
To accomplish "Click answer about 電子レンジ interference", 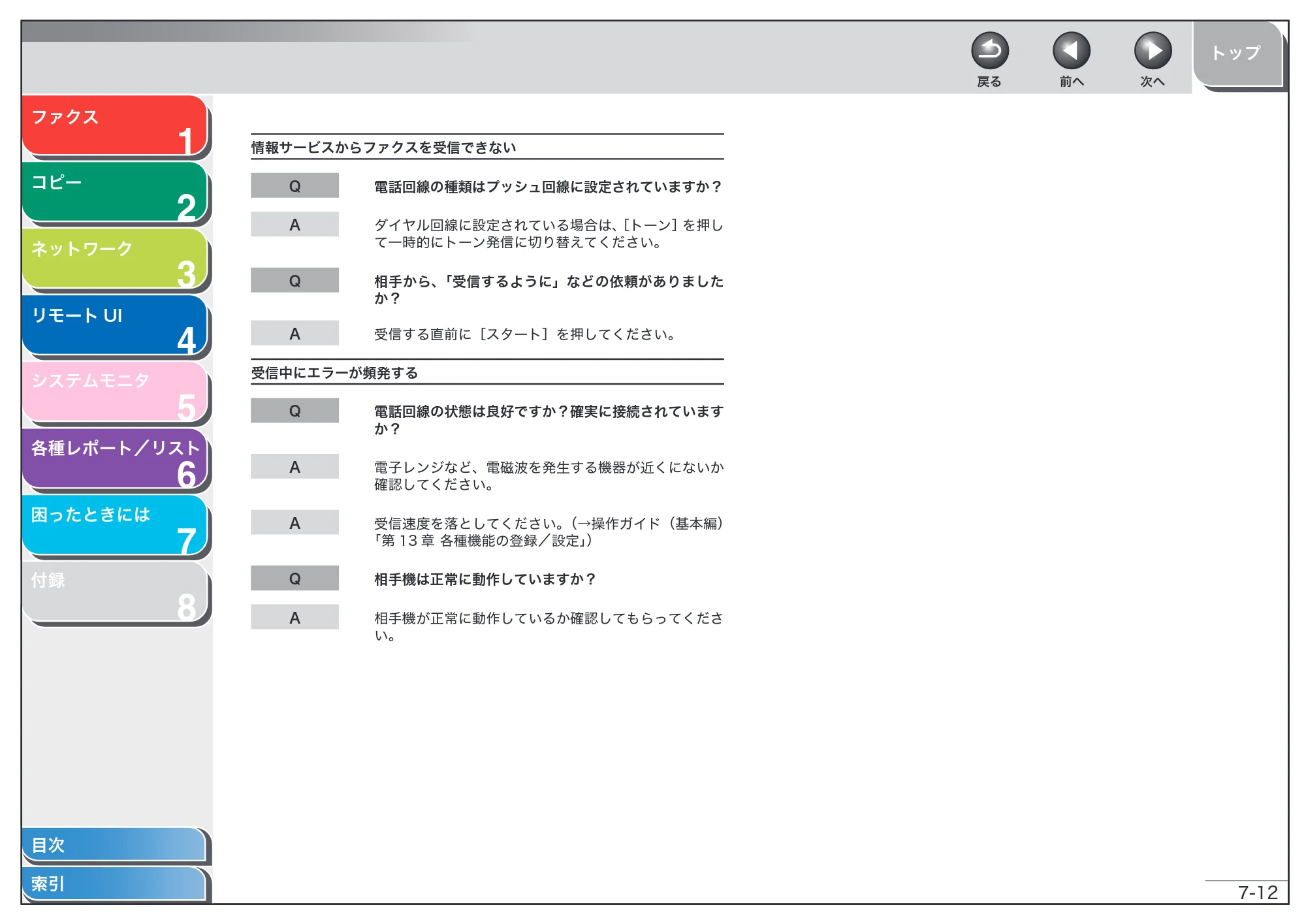I will tap(549, 475).
